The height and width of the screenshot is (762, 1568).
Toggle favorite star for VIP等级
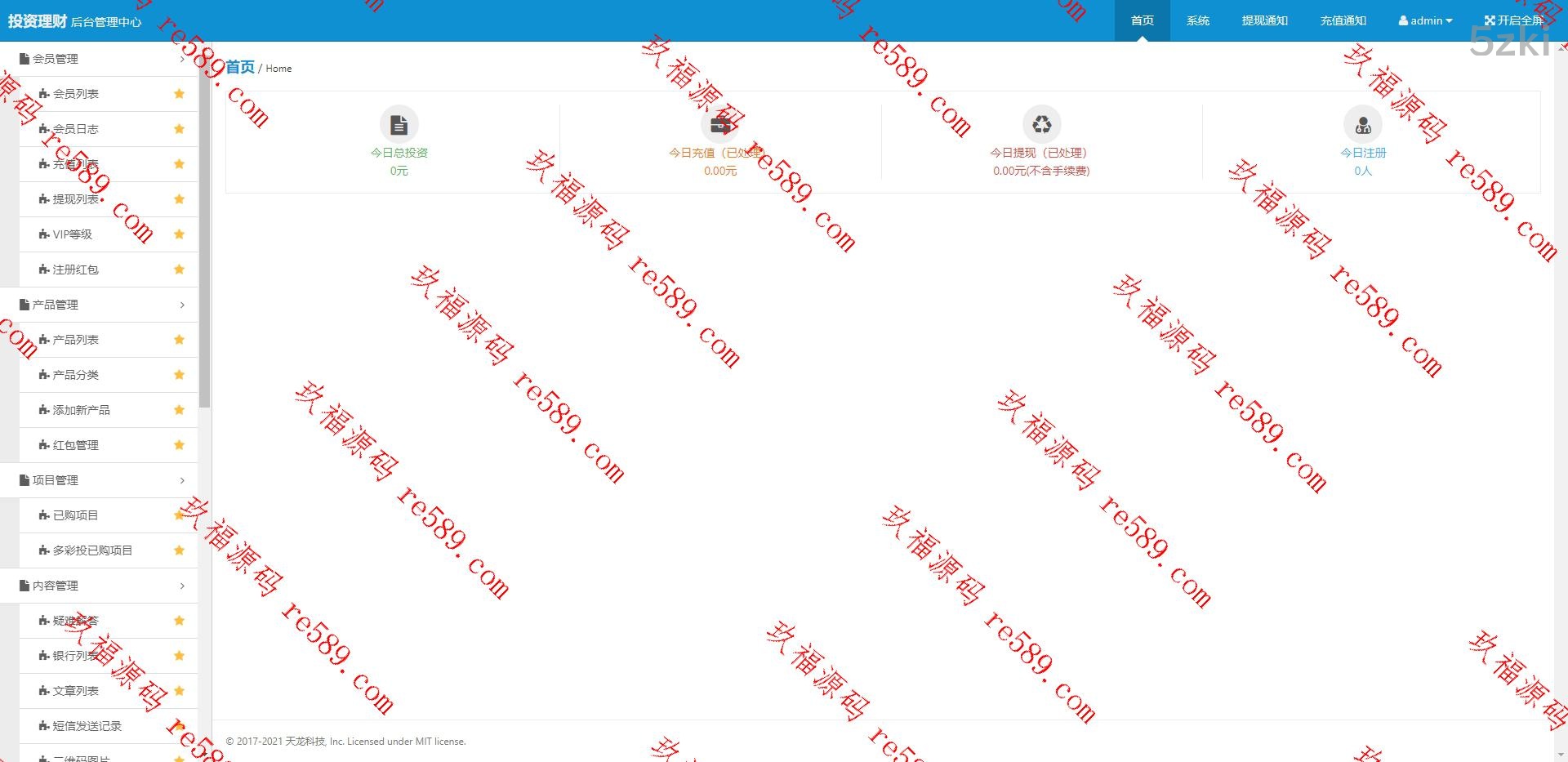[x=179, y=234]
